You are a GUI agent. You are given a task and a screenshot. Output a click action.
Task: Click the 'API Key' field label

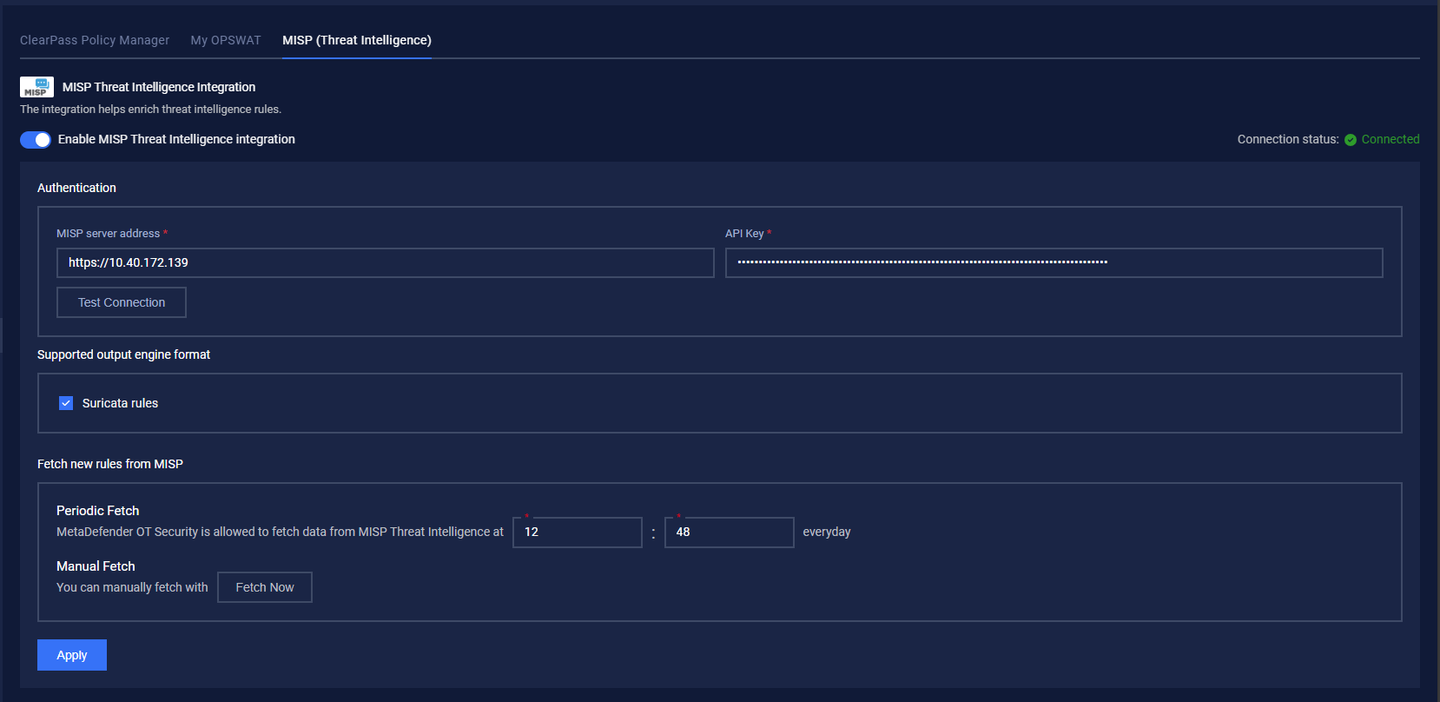[745, 233]
